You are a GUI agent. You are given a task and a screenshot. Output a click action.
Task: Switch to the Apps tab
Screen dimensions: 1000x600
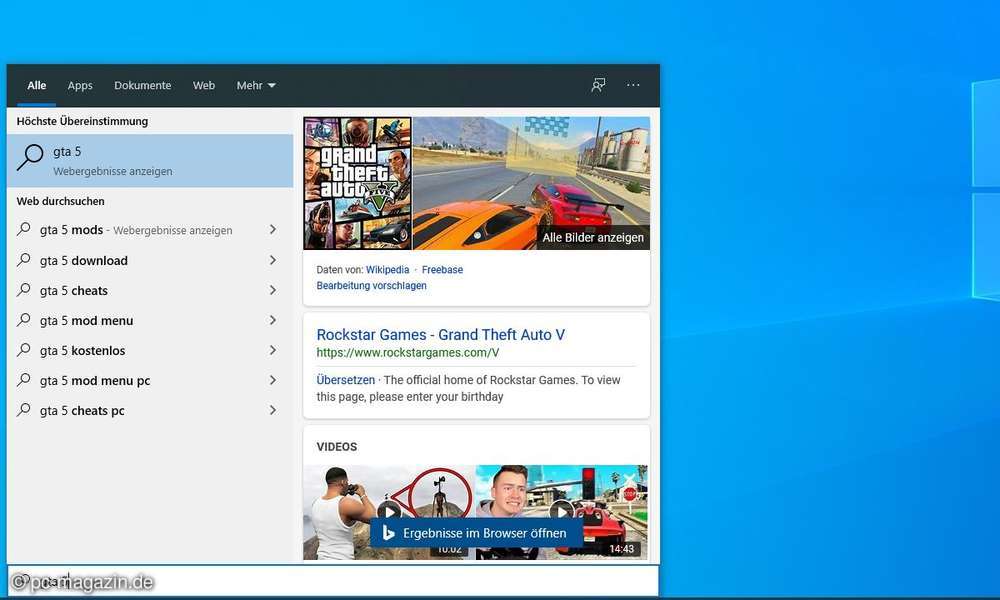80,85
